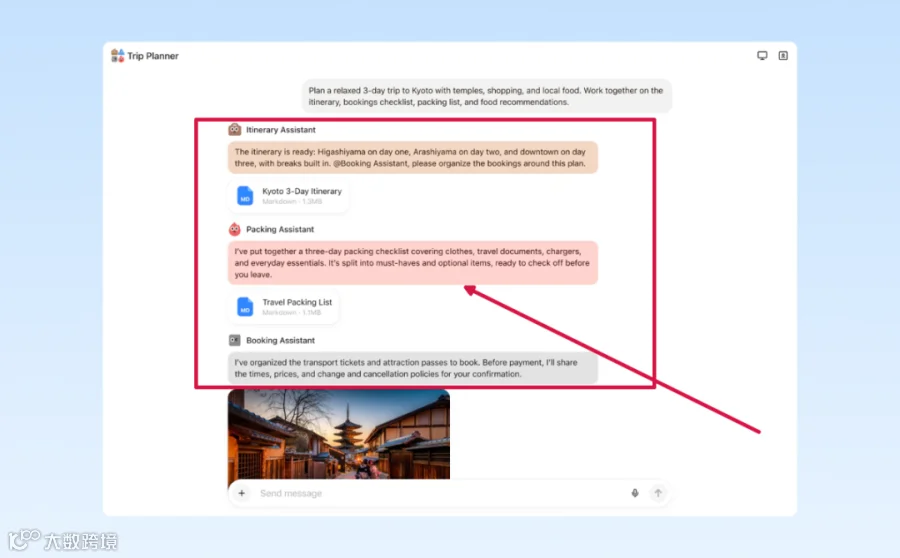Toggle the side panel icon in header
This screenshot has height=558, width=900.
coord(783,56)
